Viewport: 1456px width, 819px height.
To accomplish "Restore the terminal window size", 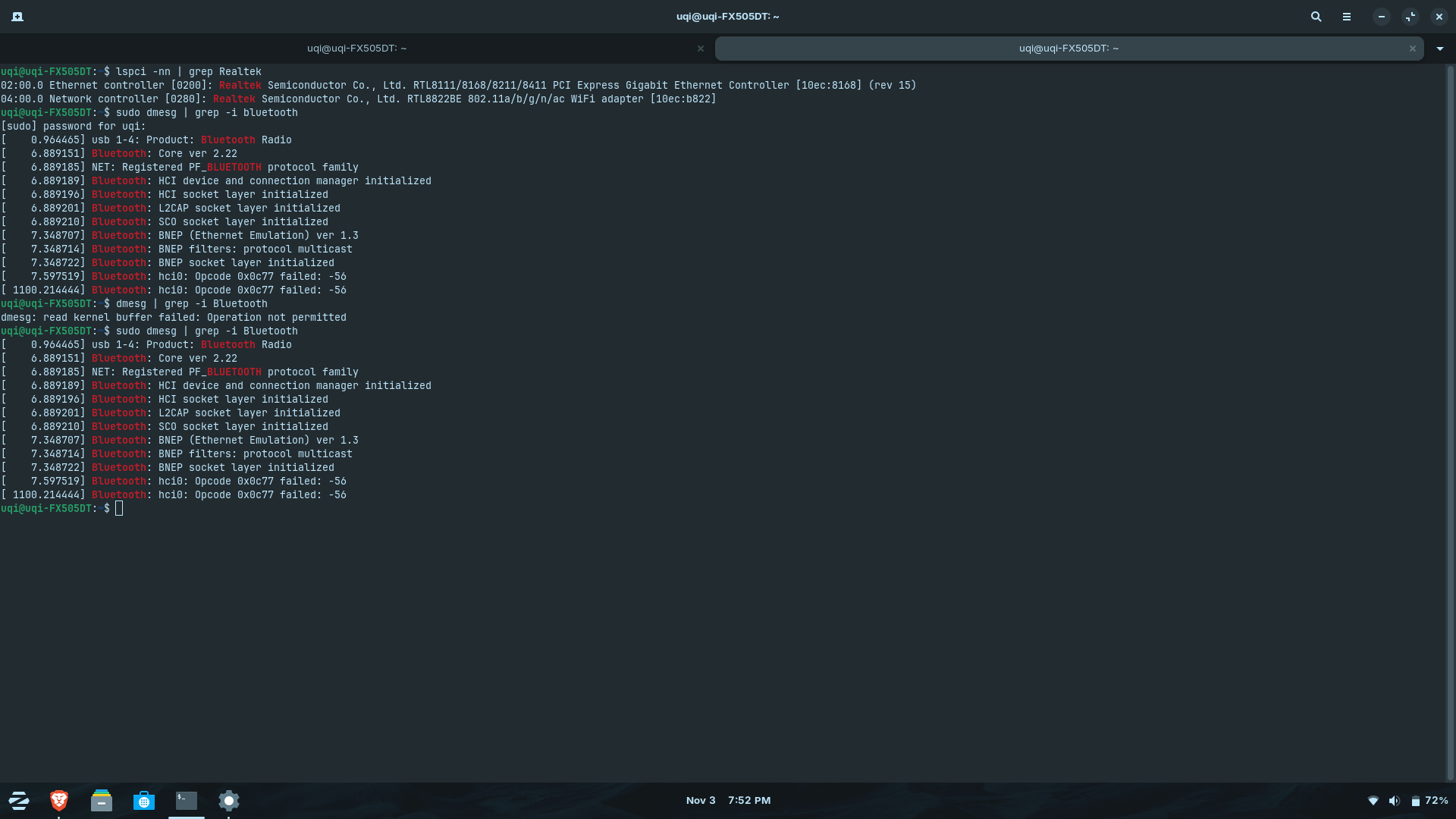I will click(1410, 17).
